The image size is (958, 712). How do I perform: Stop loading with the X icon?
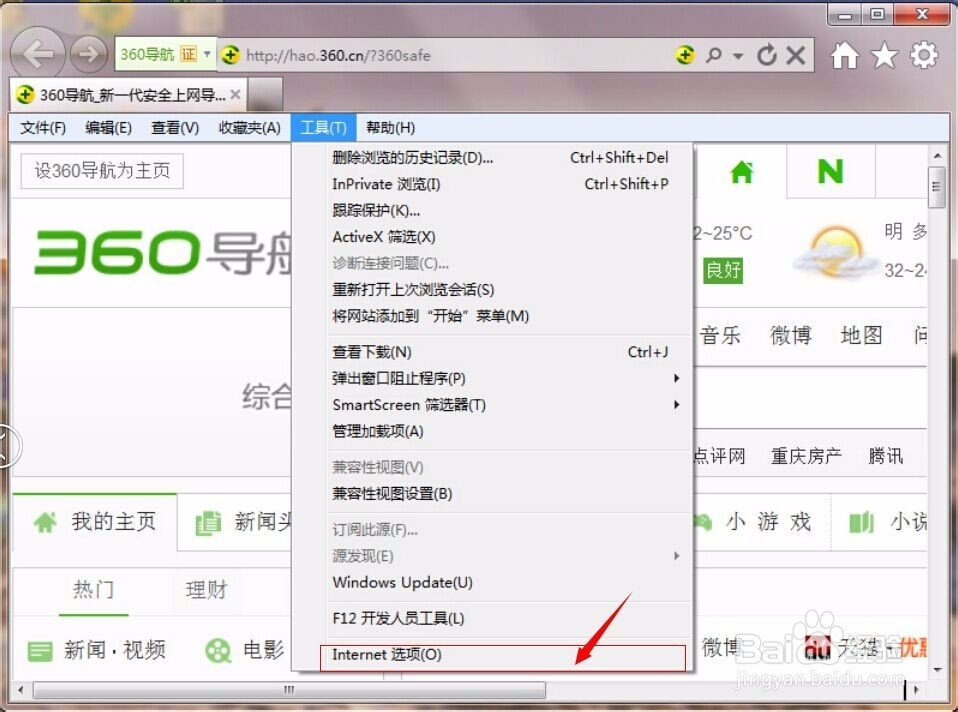[x=795, y=56]
